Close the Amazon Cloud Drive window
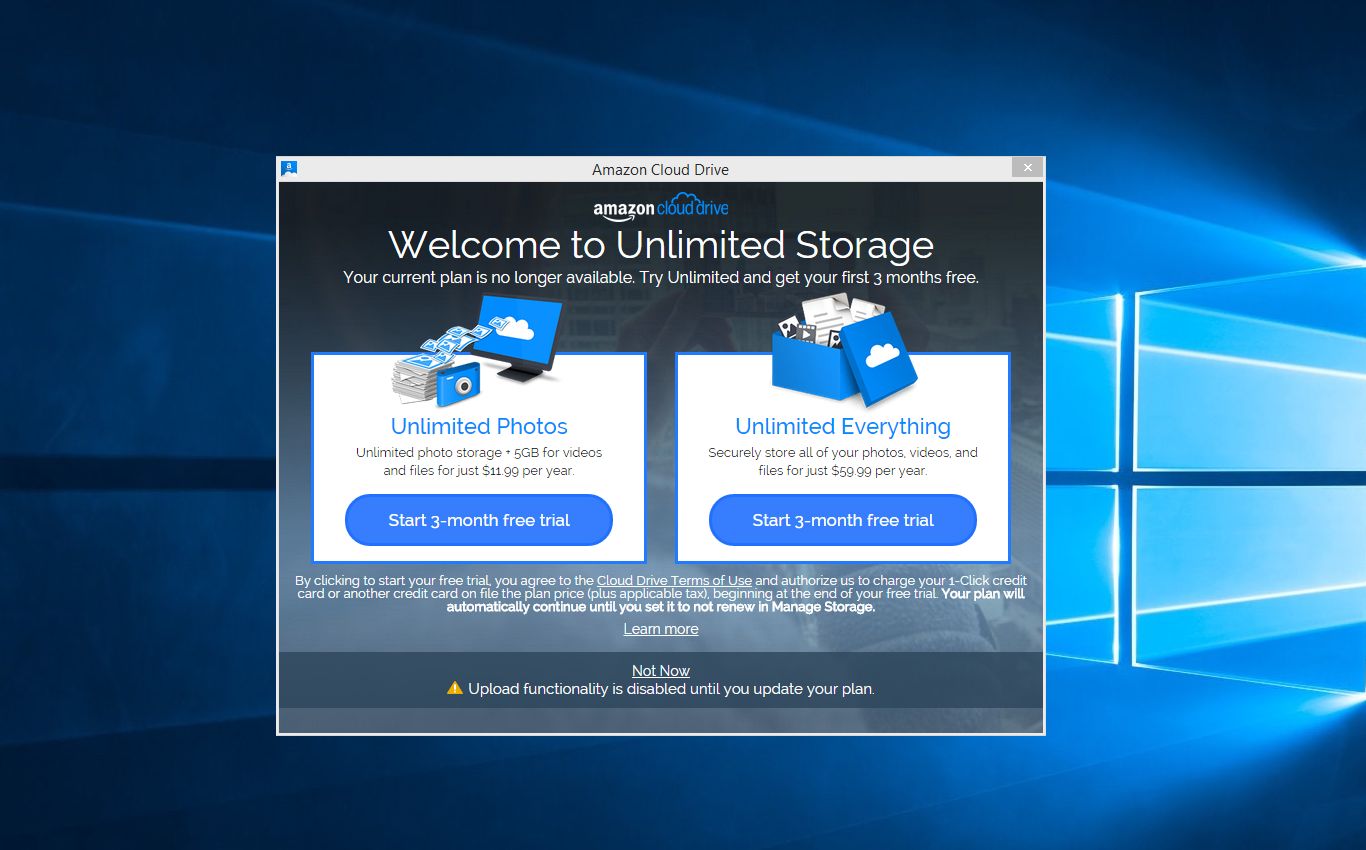This screenshot has width=1366, height=850. click(1027, 168)
